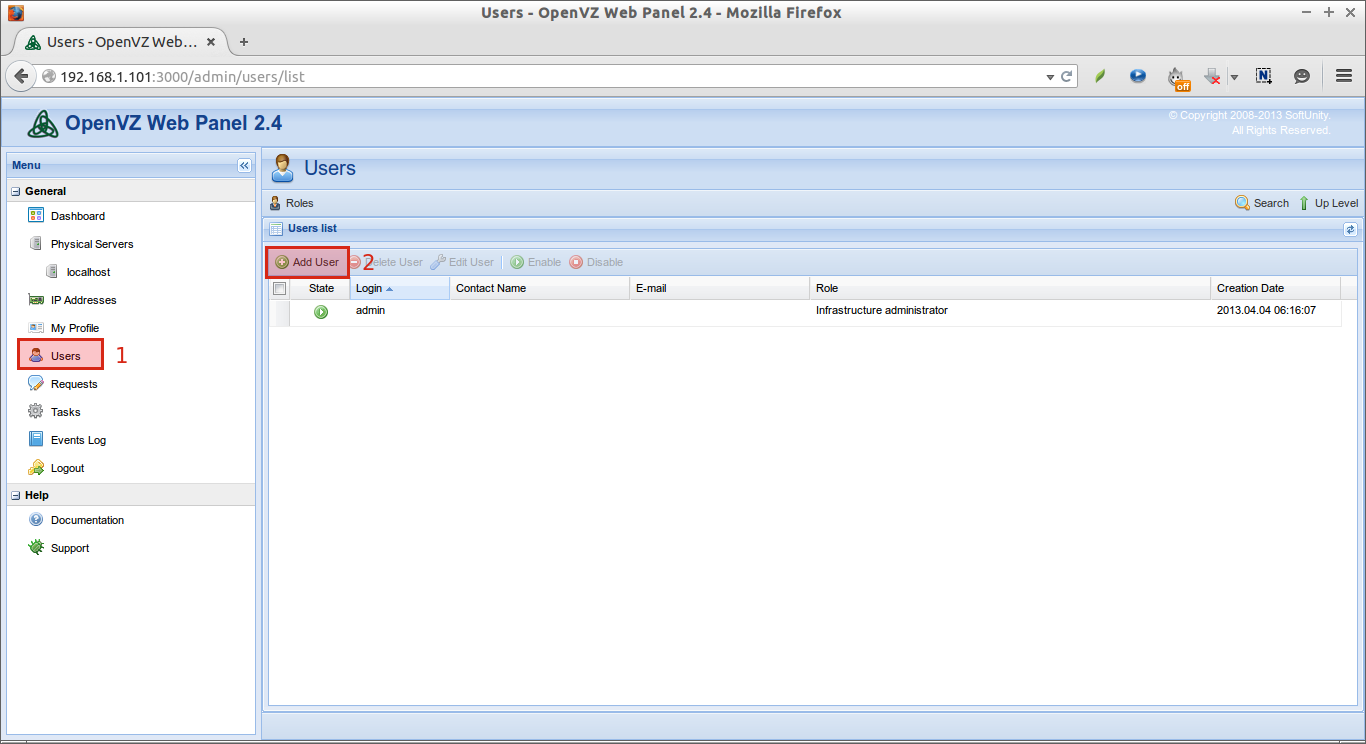Click the Add User button
The image size is (1366, 744).
pyautogui.click(x=307, y=262)
